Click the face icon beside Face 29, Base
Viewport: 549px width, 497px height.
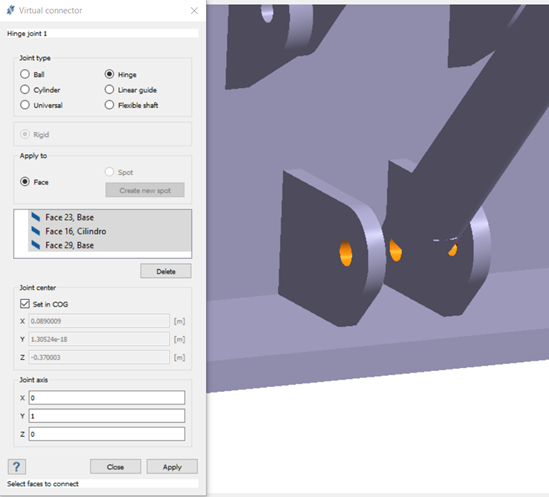[36, 245]
